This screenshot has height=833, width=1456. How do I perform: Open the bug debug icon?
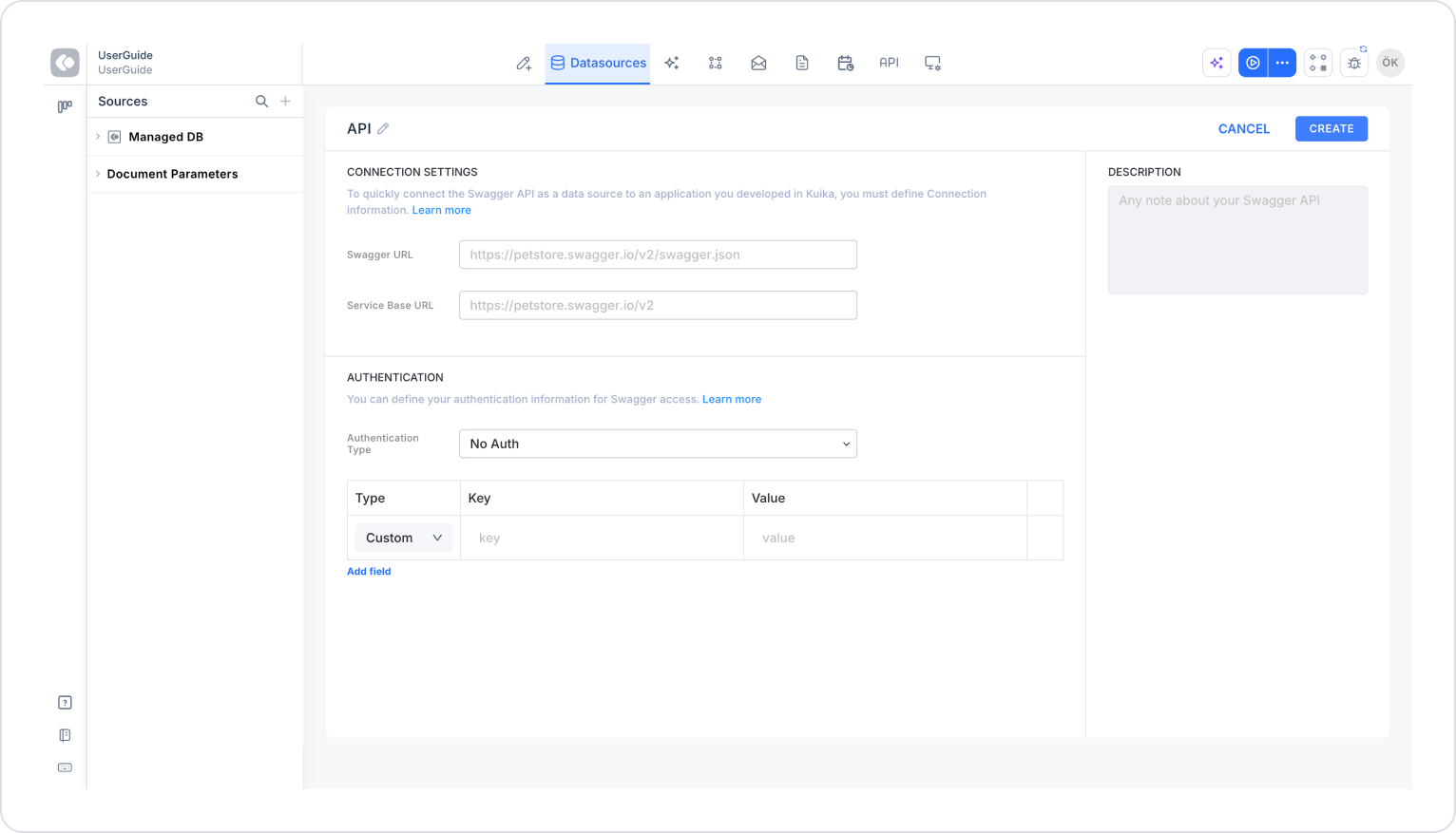pos(1354,63)
